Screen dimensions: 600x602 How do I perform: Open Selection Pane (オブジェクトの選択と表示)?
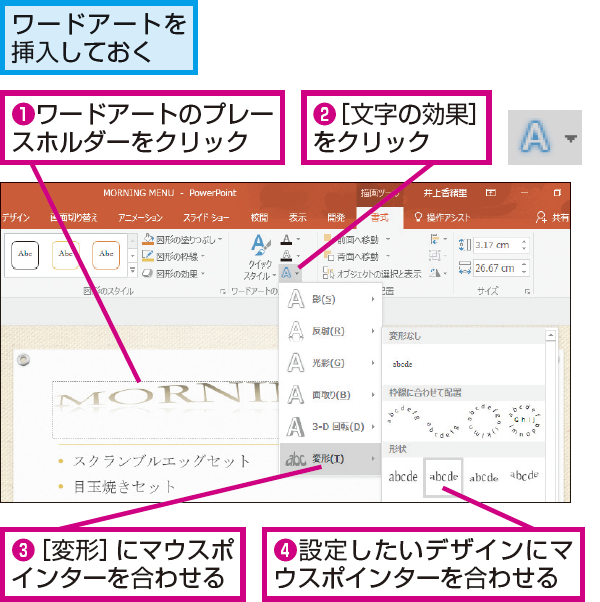click(x=372, y=273)
